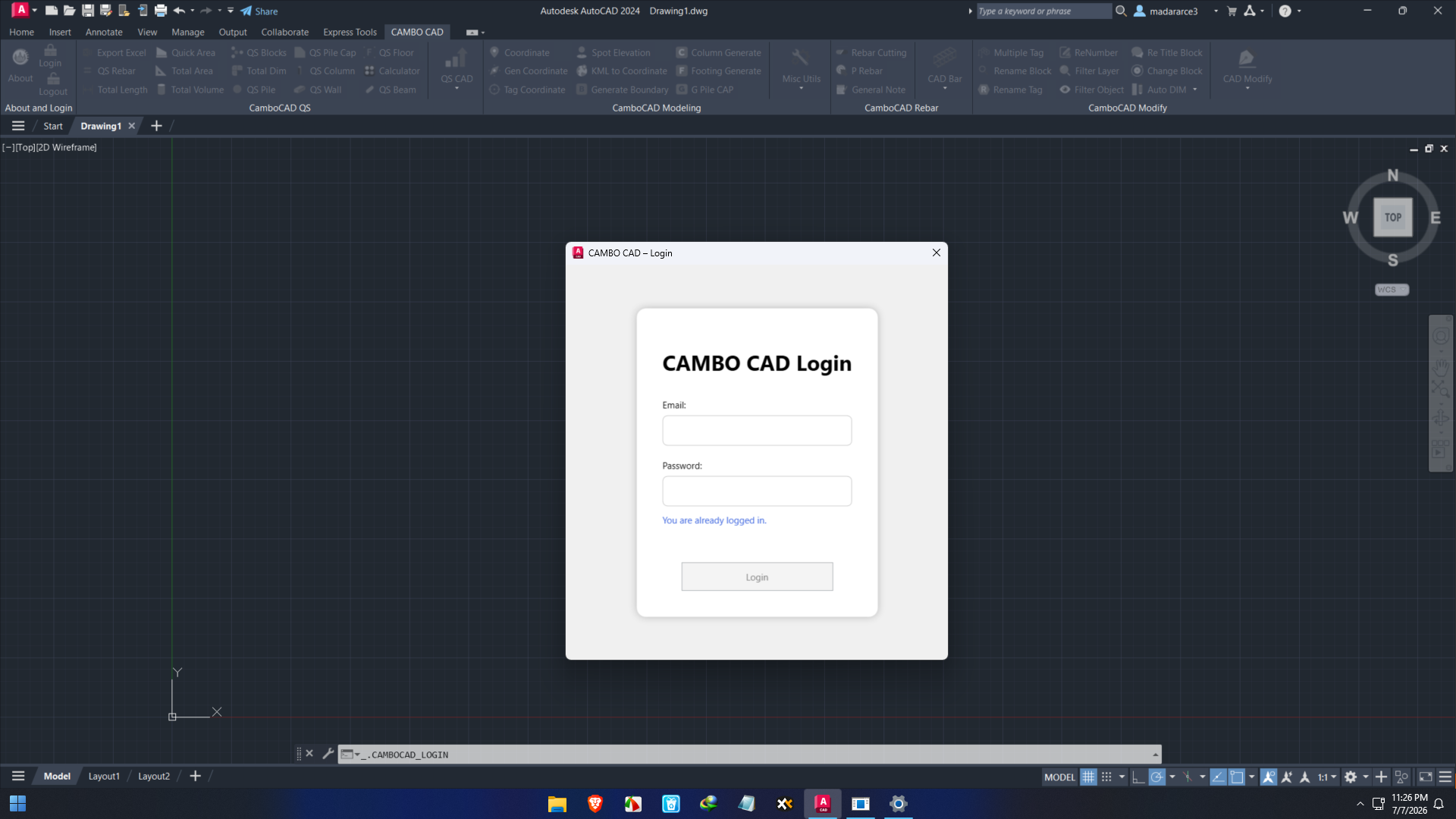Click Save to Web & Mobile icon
Viewport: 1456px width, 819px height.
(142, 11)
